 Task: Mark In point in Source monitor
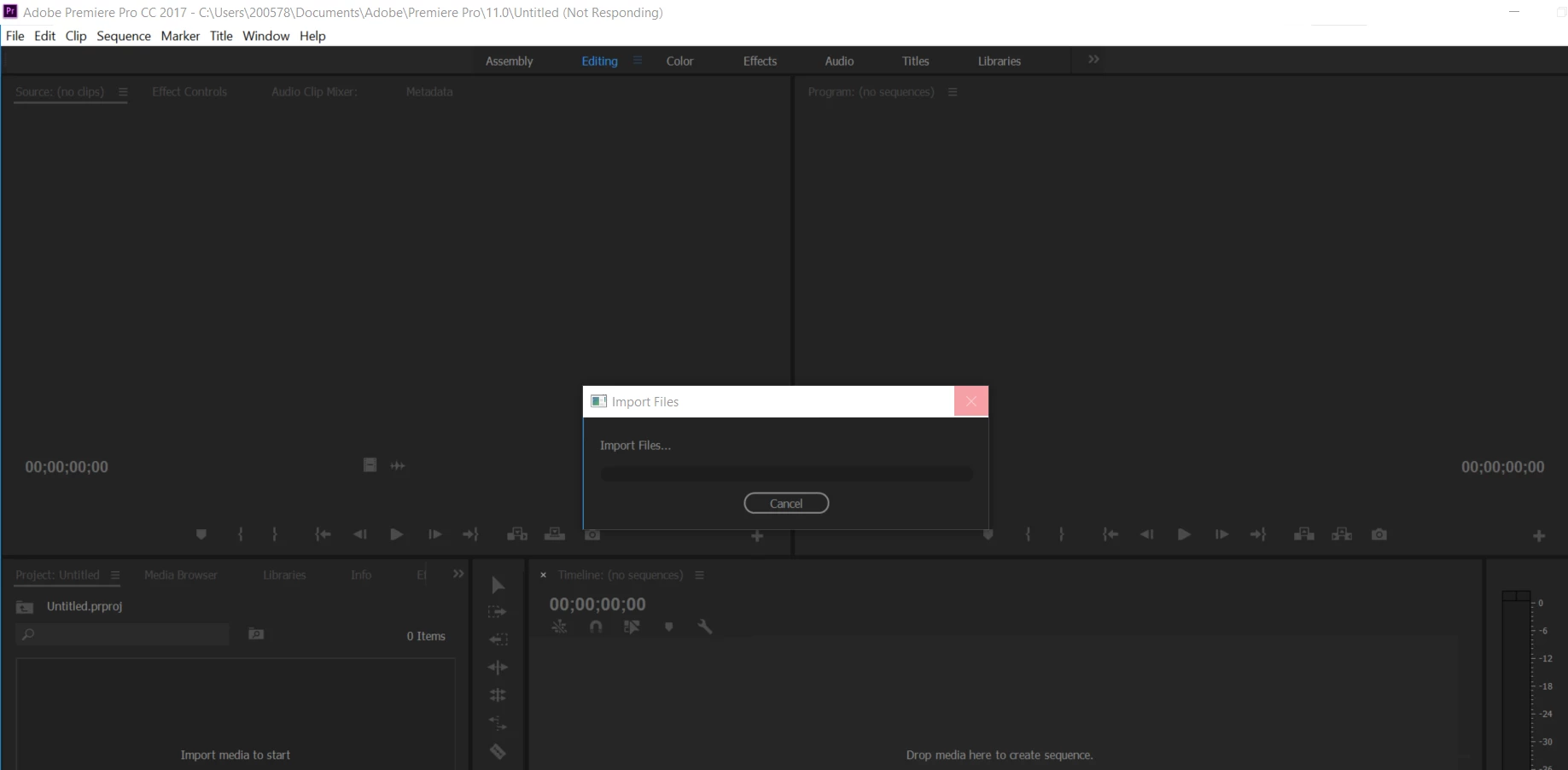[241, 534]
